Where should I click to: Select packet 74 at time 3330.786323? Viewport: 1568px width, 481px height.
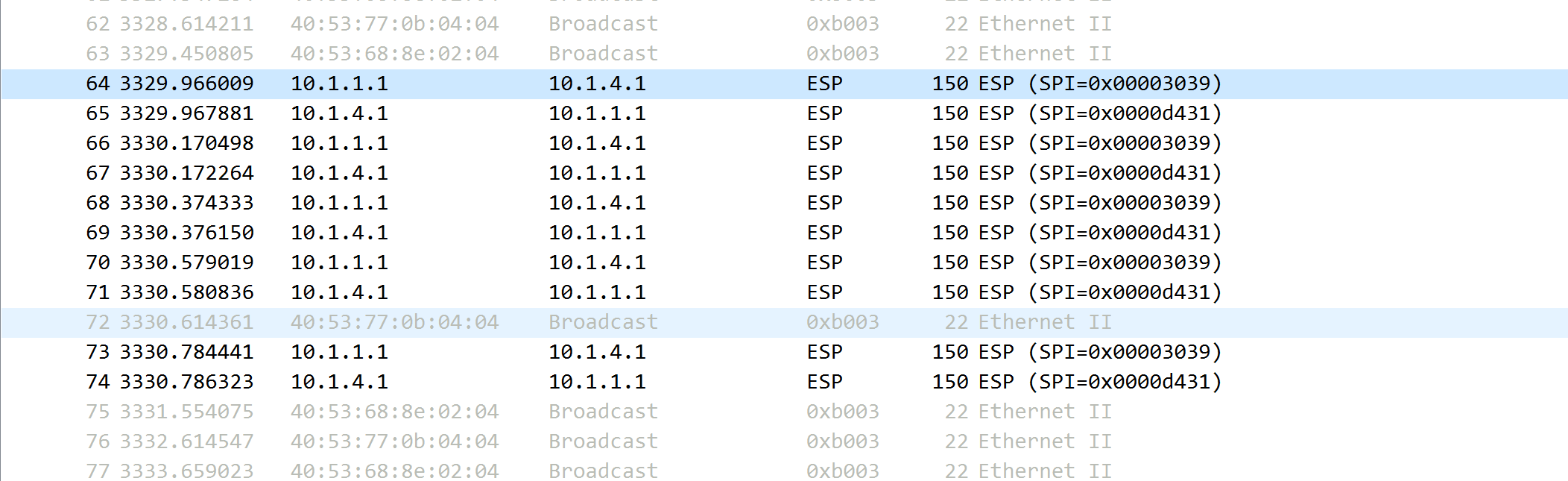click(x=186, y=382)
